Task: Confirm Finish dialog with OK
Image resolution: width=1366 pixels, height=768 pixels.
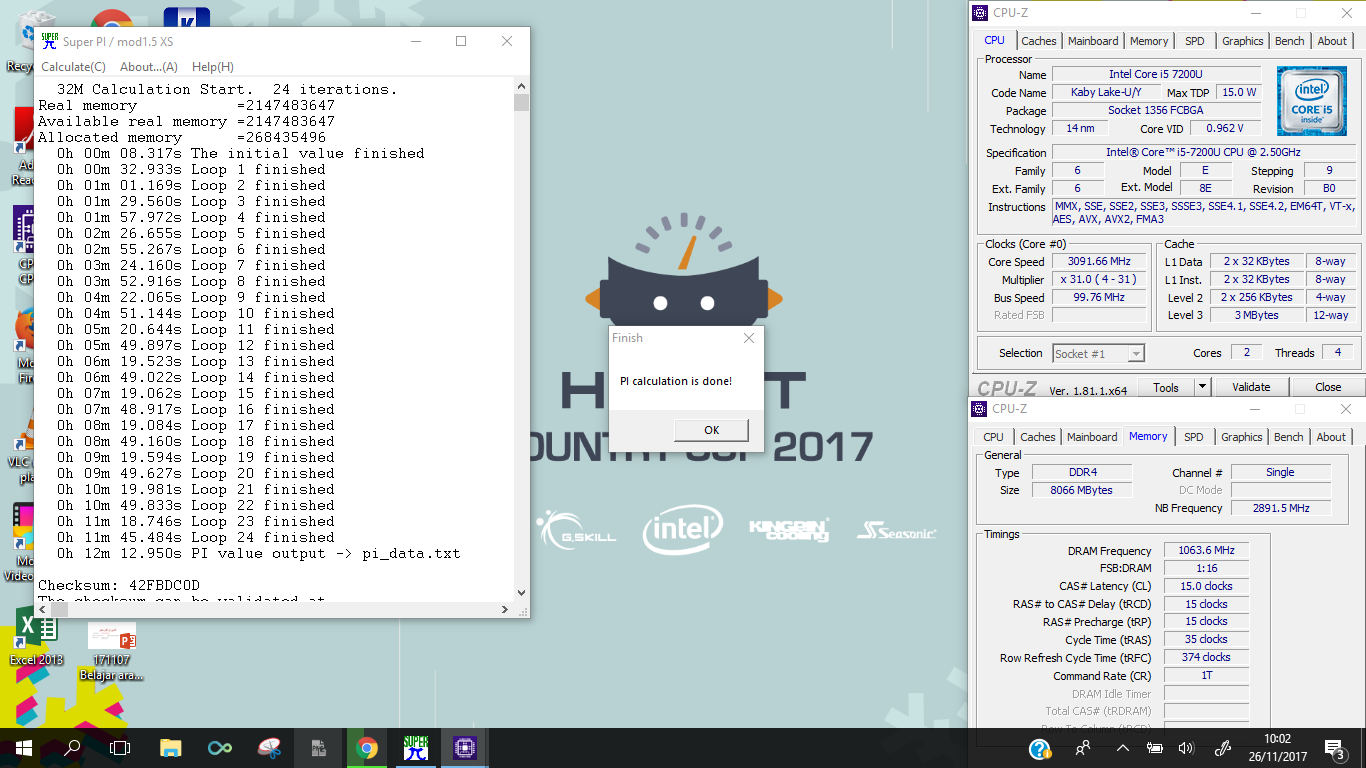Action: (x=711, y=430)
